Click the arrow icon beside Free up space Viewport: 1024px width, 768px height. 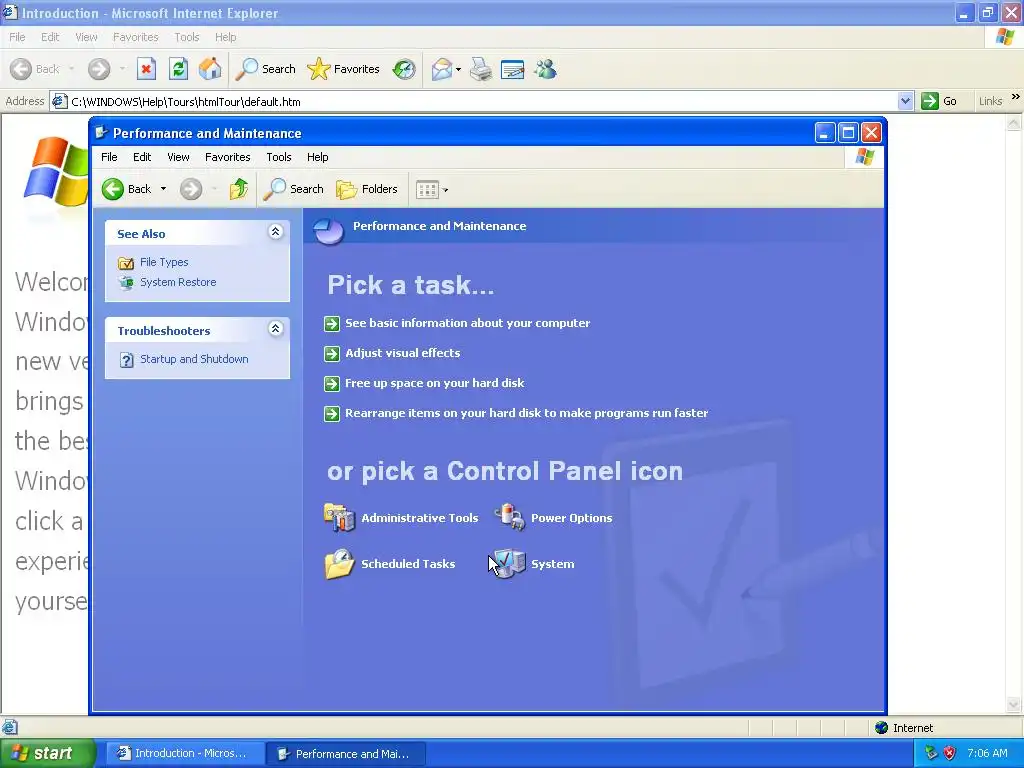[332, 383]
